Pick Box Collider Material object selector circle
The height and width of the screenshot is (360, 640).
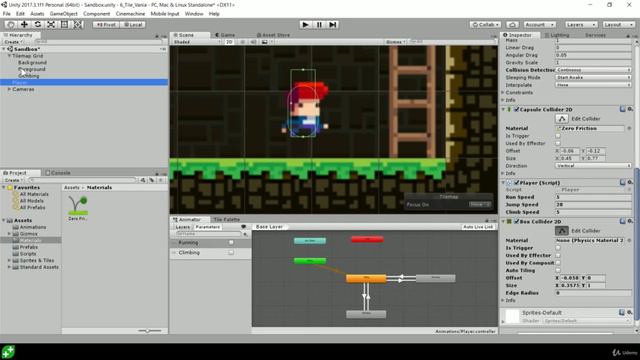click(x=629, y=240)
